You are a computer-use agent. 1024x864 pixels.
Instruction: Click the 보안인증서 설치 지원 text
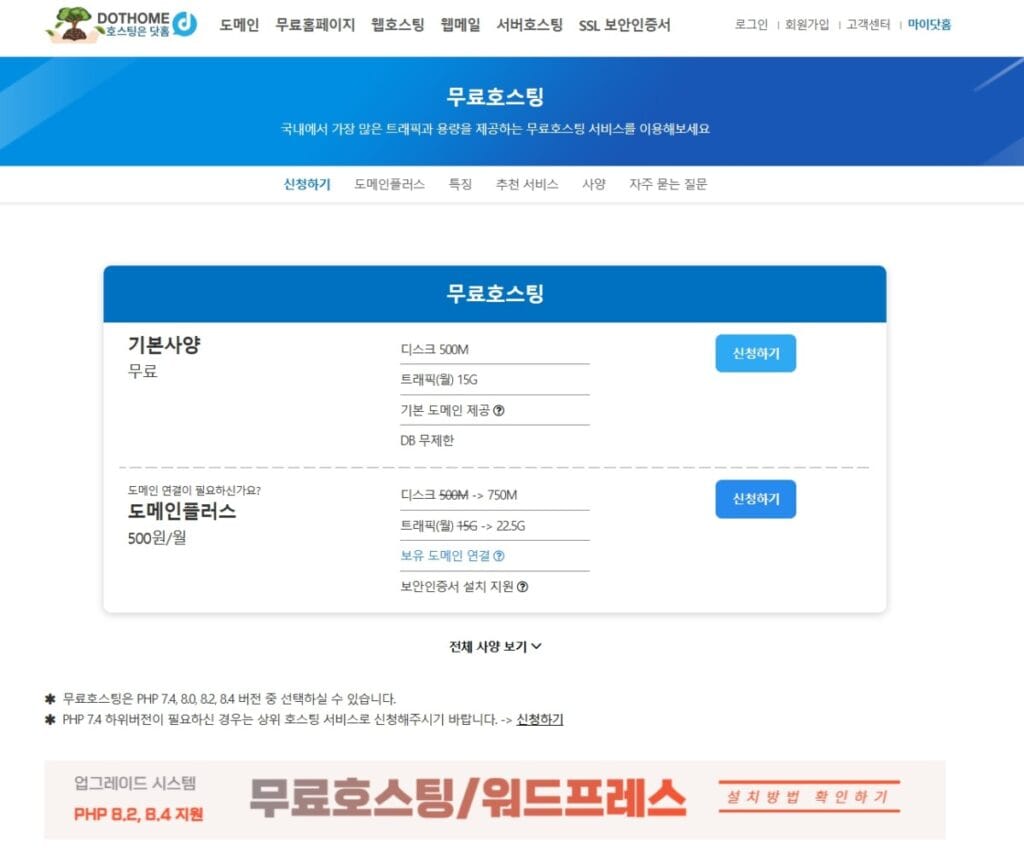pos(457,586)
